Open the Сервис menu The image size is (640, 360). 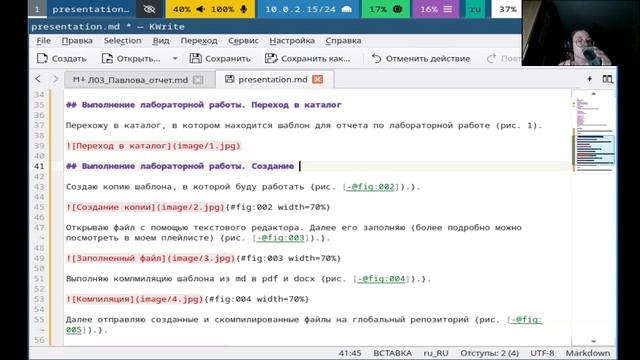point(243,41)
